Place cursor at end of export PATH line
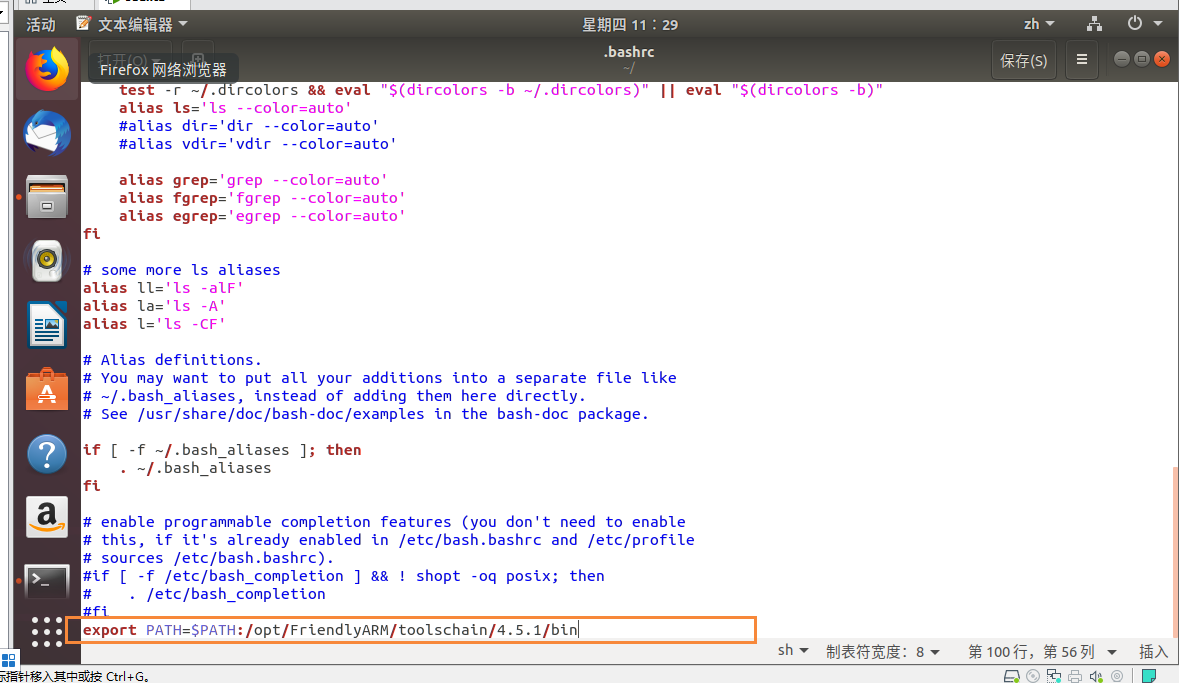The image size is (1179, 683). click(x=578, y=630)
